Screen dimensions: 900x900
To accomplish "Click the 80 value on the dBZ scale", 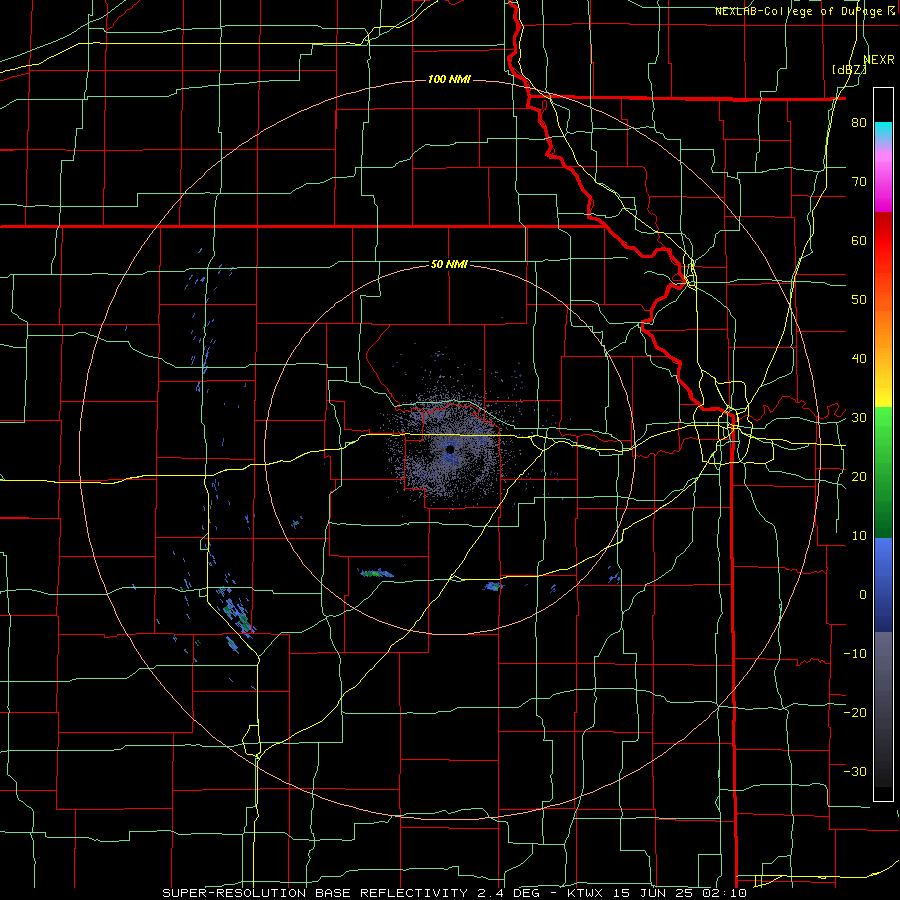I will 859,122.
